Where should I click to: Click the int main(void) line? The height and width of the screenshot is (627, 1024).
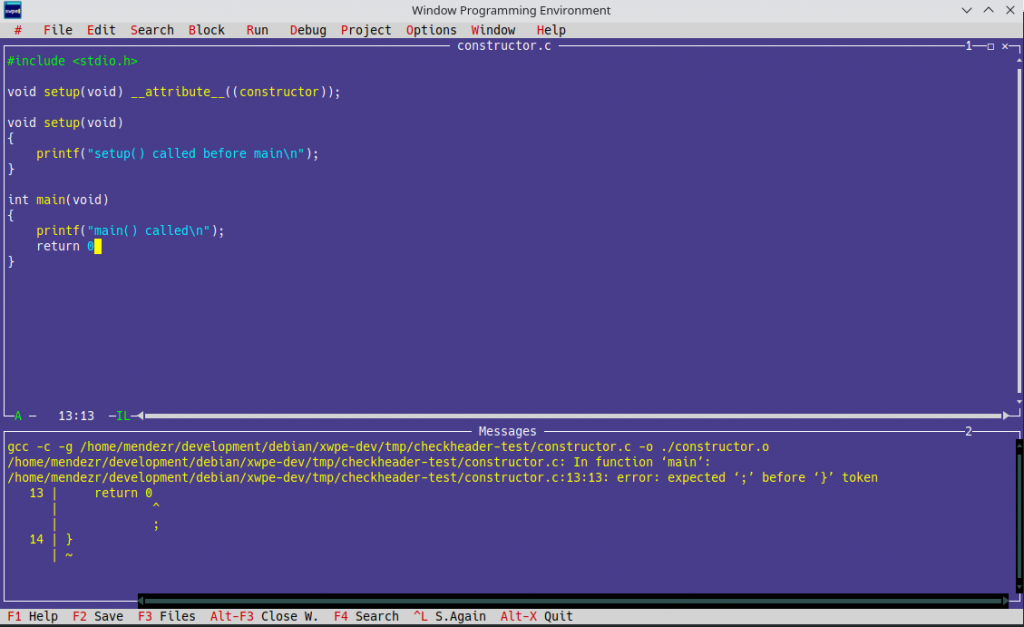coord(58,200)
